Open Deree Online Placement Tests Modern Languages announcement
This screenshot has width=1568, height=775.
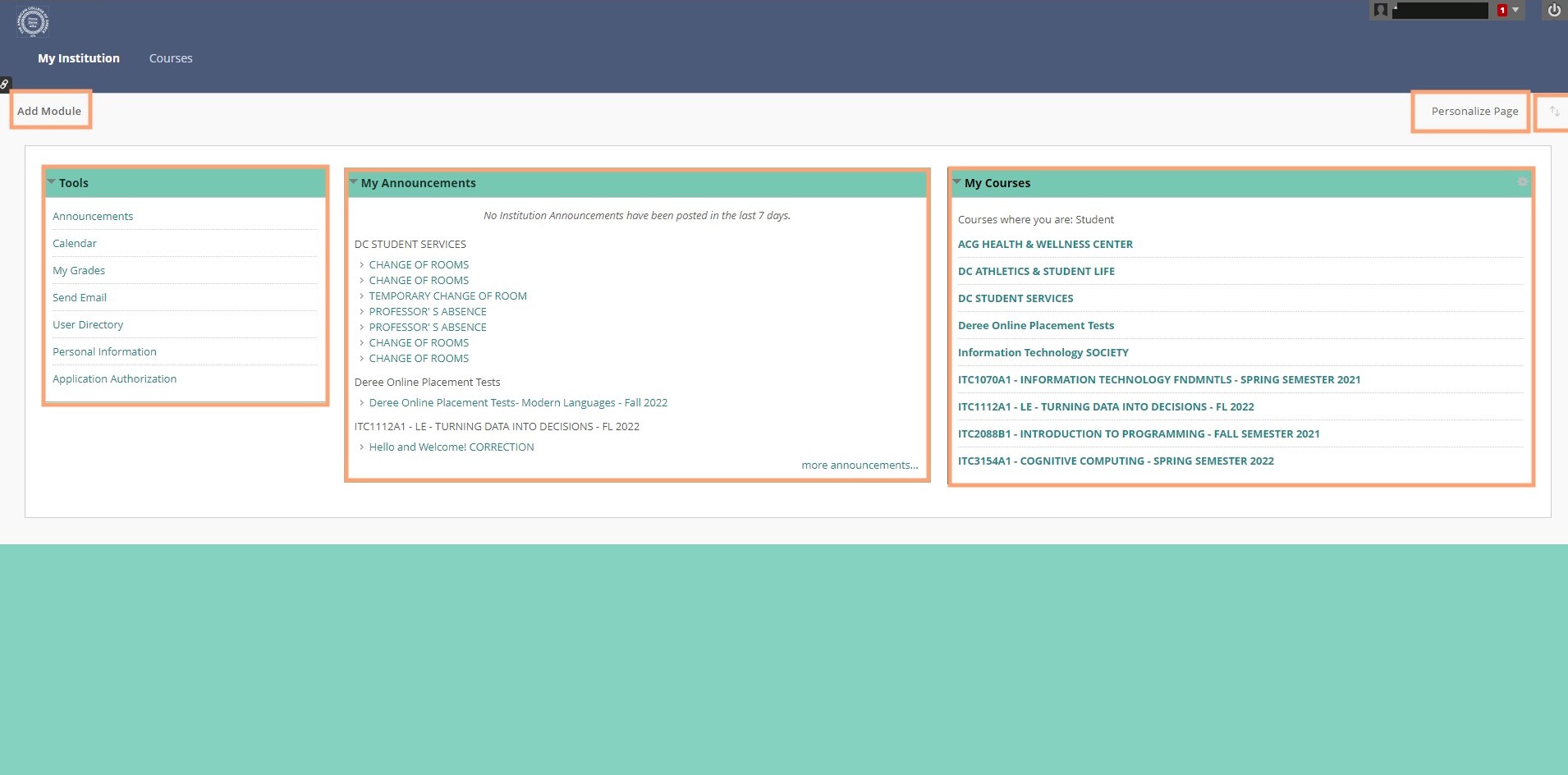point(518,402)
